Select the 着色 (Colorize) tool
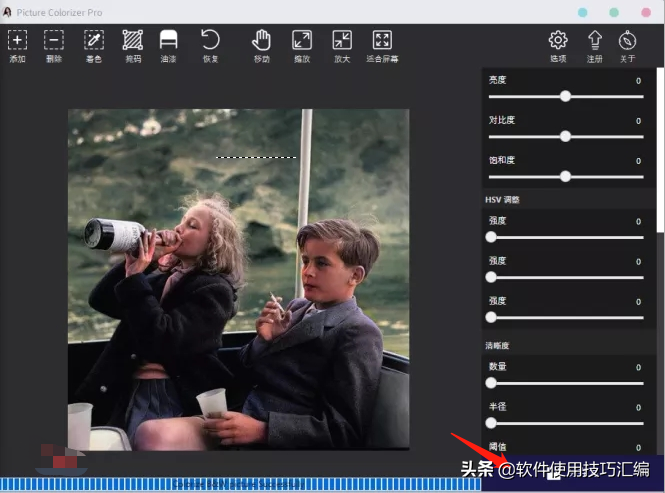Viewport: 665px width, 493px height. tap(94, 40)
